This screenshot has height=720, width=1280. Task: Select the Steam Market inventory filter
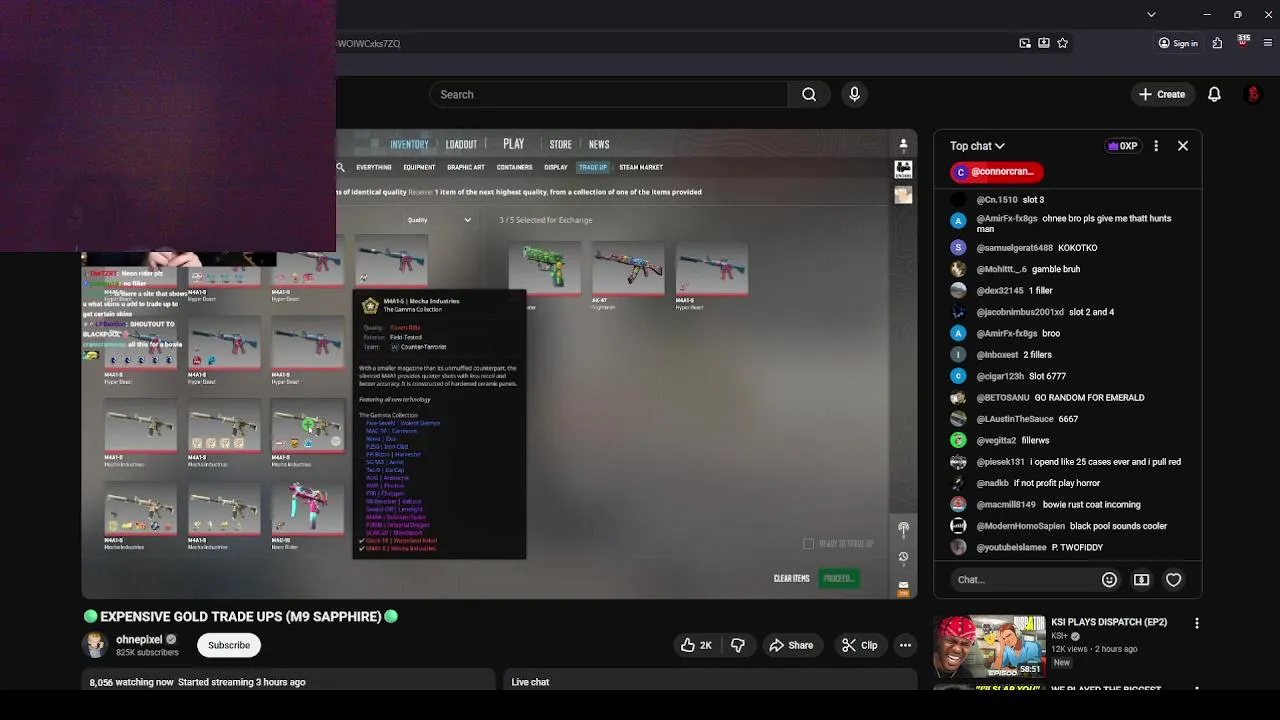pyautogui.click(x=641, y=167)
